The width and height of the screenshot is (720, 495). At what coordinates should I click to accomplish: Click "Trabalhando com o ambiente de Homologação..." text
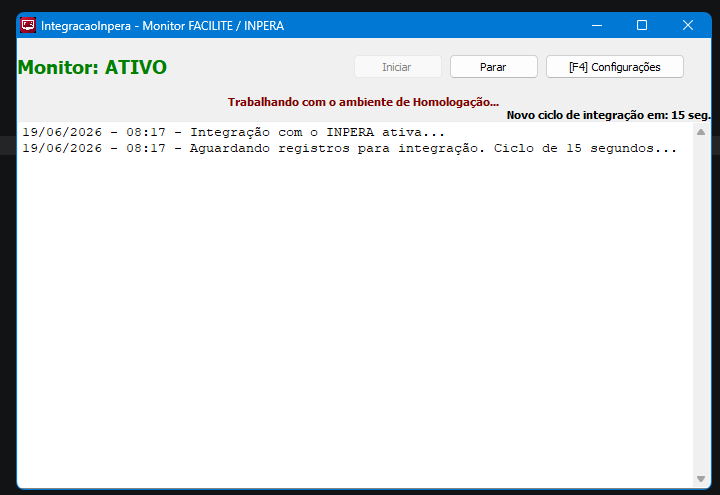(363, 102)
